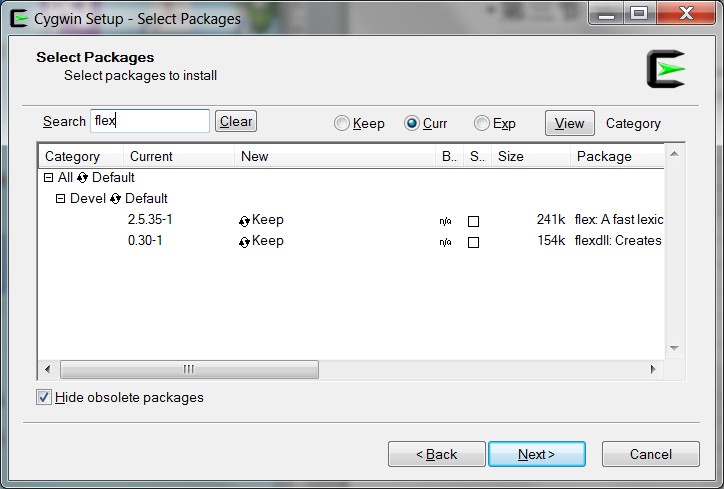Click the S.. (source) column header
724x489 pixels.
point(477,157)
